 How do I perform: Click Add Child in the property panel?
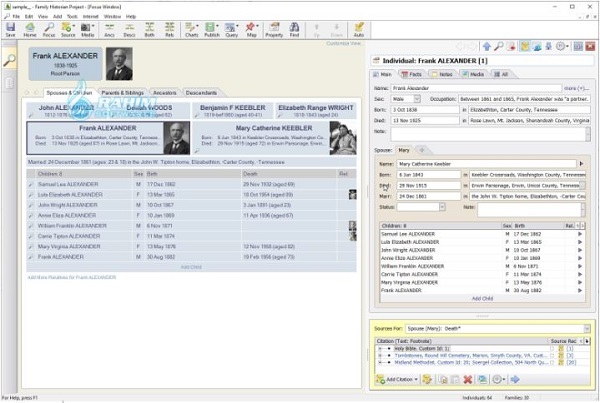[482, 298]
